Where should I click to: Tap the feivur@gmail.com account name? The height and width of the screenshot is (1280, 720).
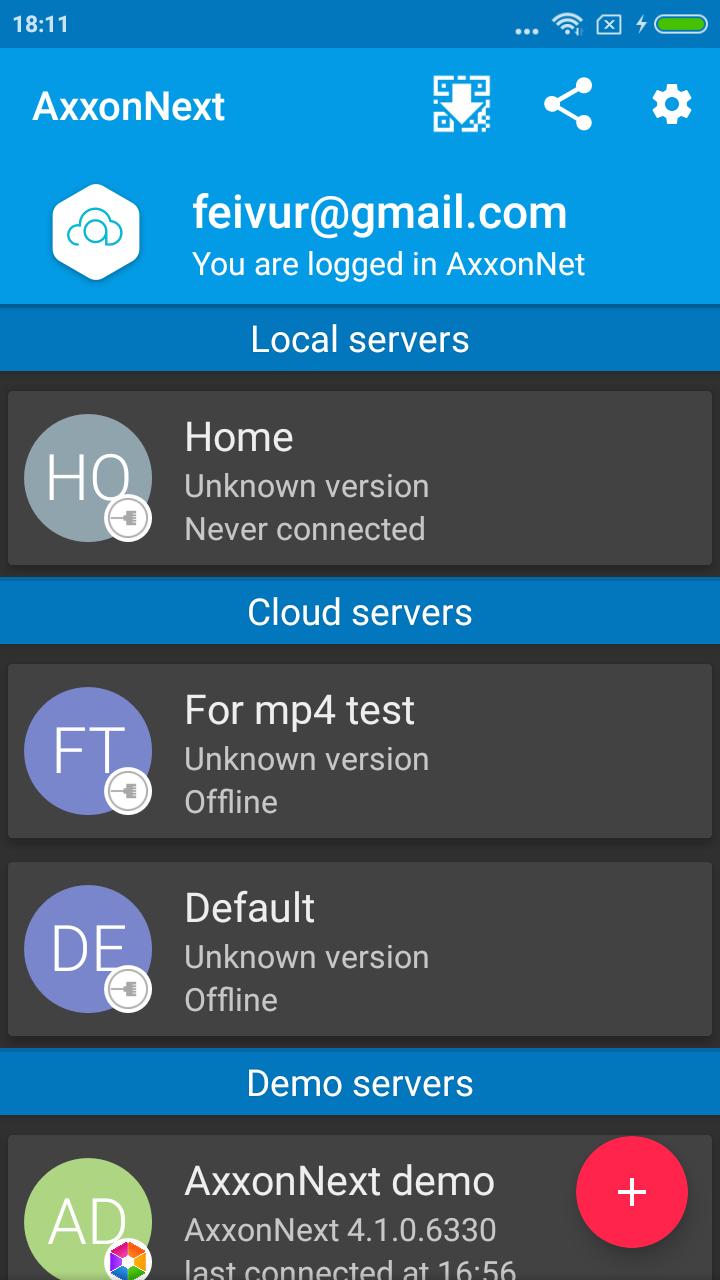(x=380, y=212)
